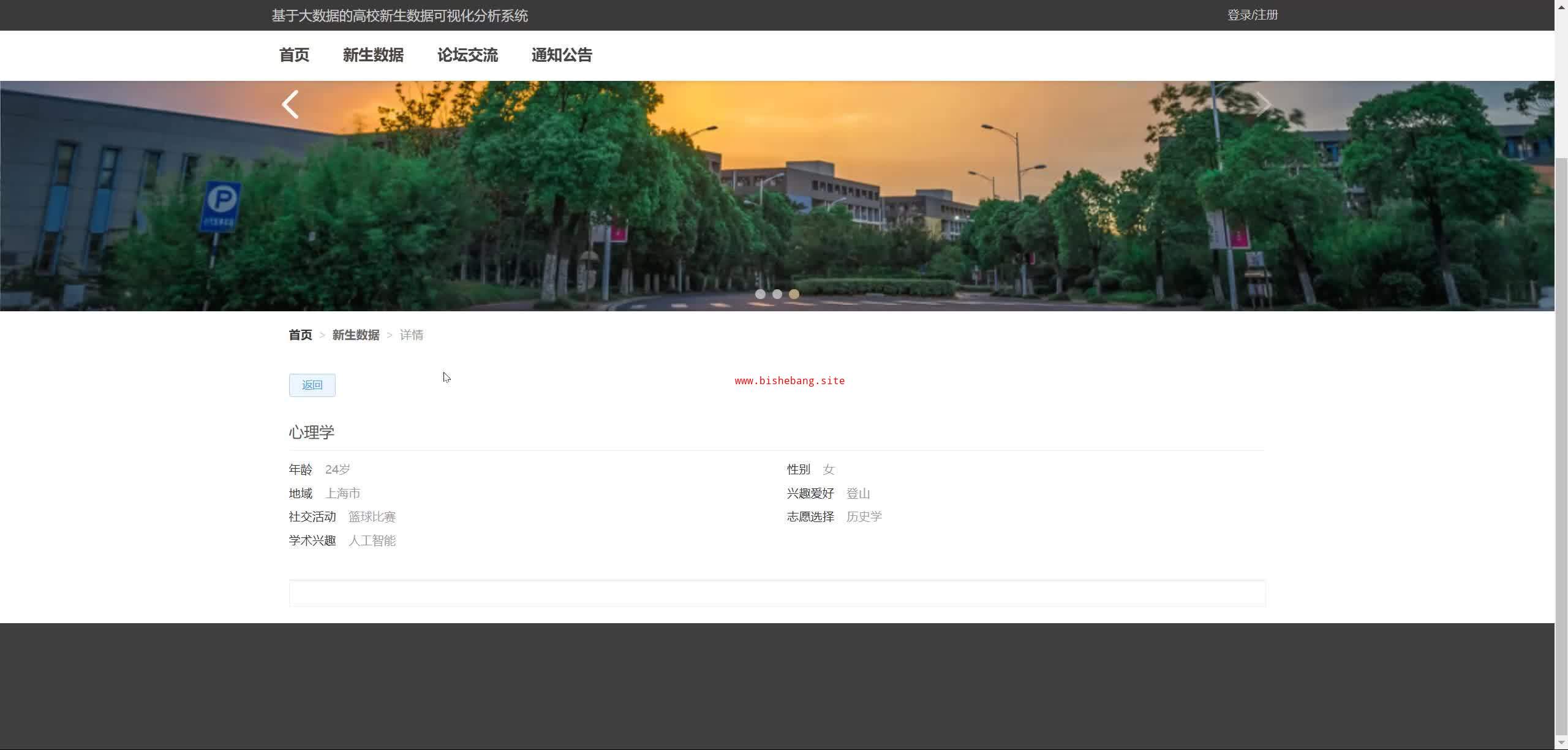1568x750 pixels.
Task: Open 通知公告 in the navigation bar
Action: pos(562,55)
